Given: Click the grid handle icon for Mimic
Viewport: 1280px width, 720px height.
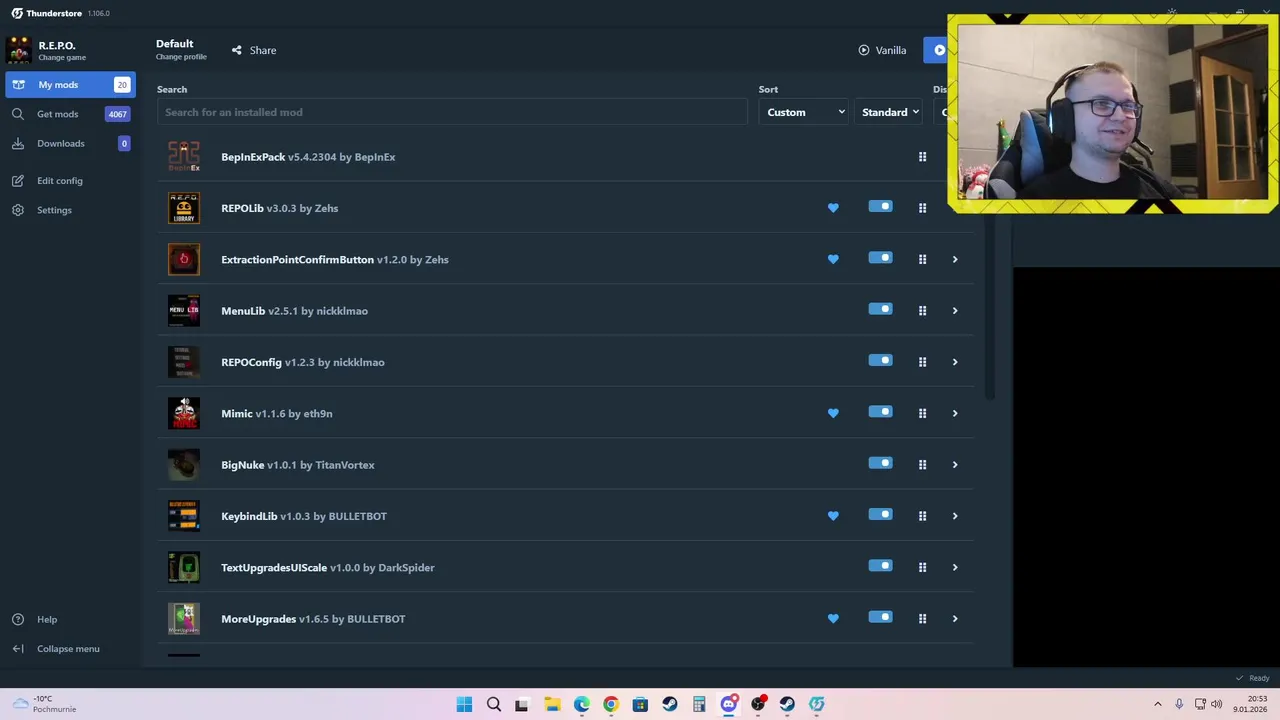Looking at the screenshot, I should pyautogui.click(x=922, y=413).
